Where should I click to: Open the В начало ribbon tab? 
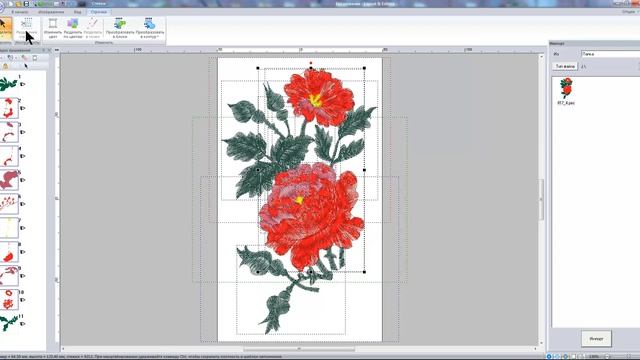click(x=20, y=12)
